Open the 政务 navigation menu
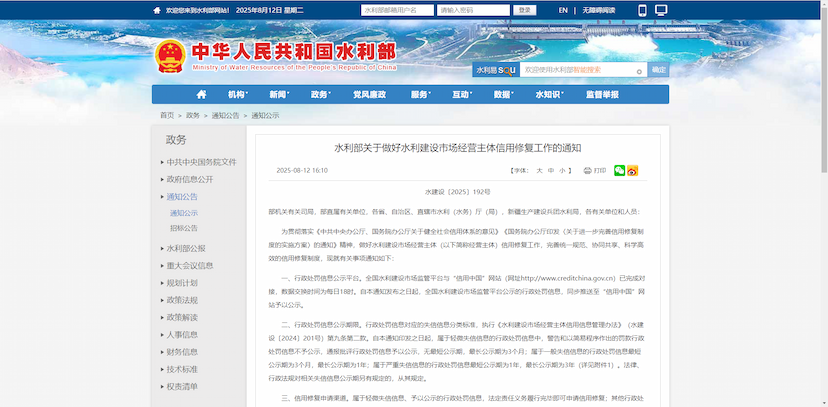The width and height of the screenshot is (828, 407). pos(321,94)
